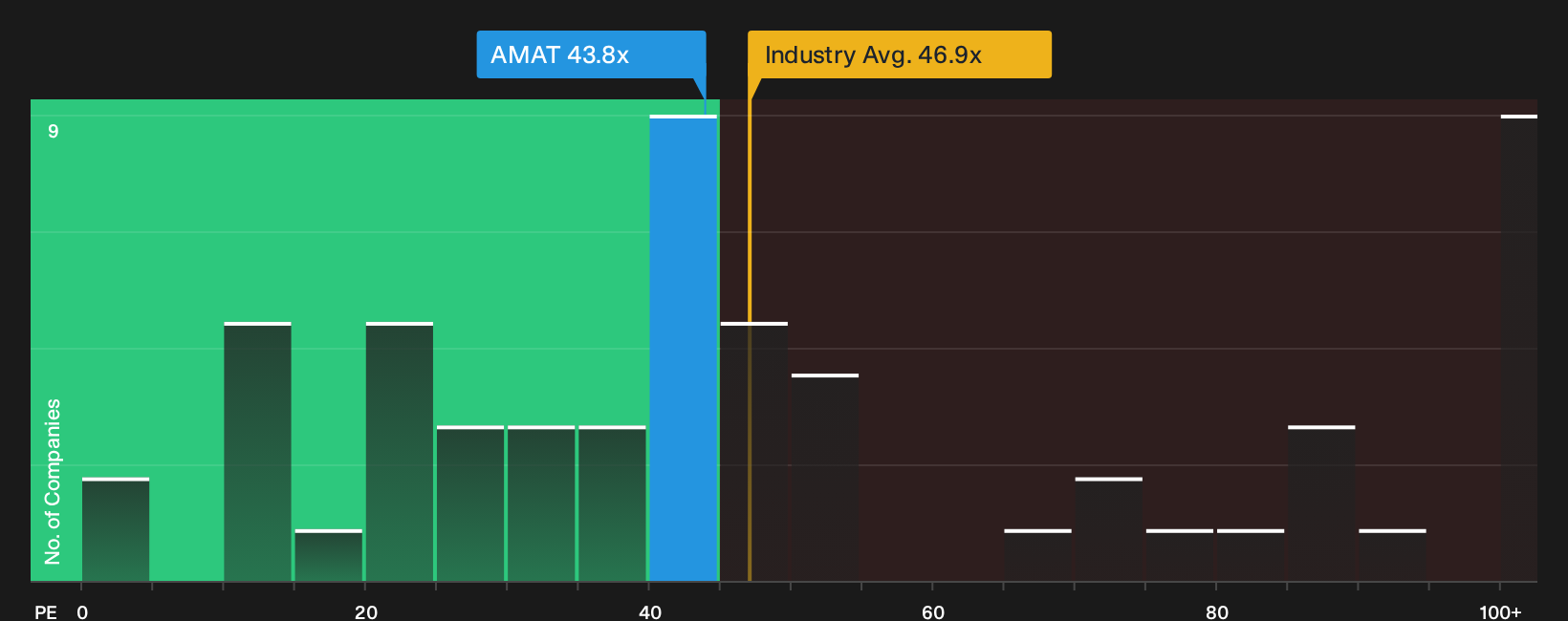
Task: Click the 'PE' axis label
Action: coord(46,611)
